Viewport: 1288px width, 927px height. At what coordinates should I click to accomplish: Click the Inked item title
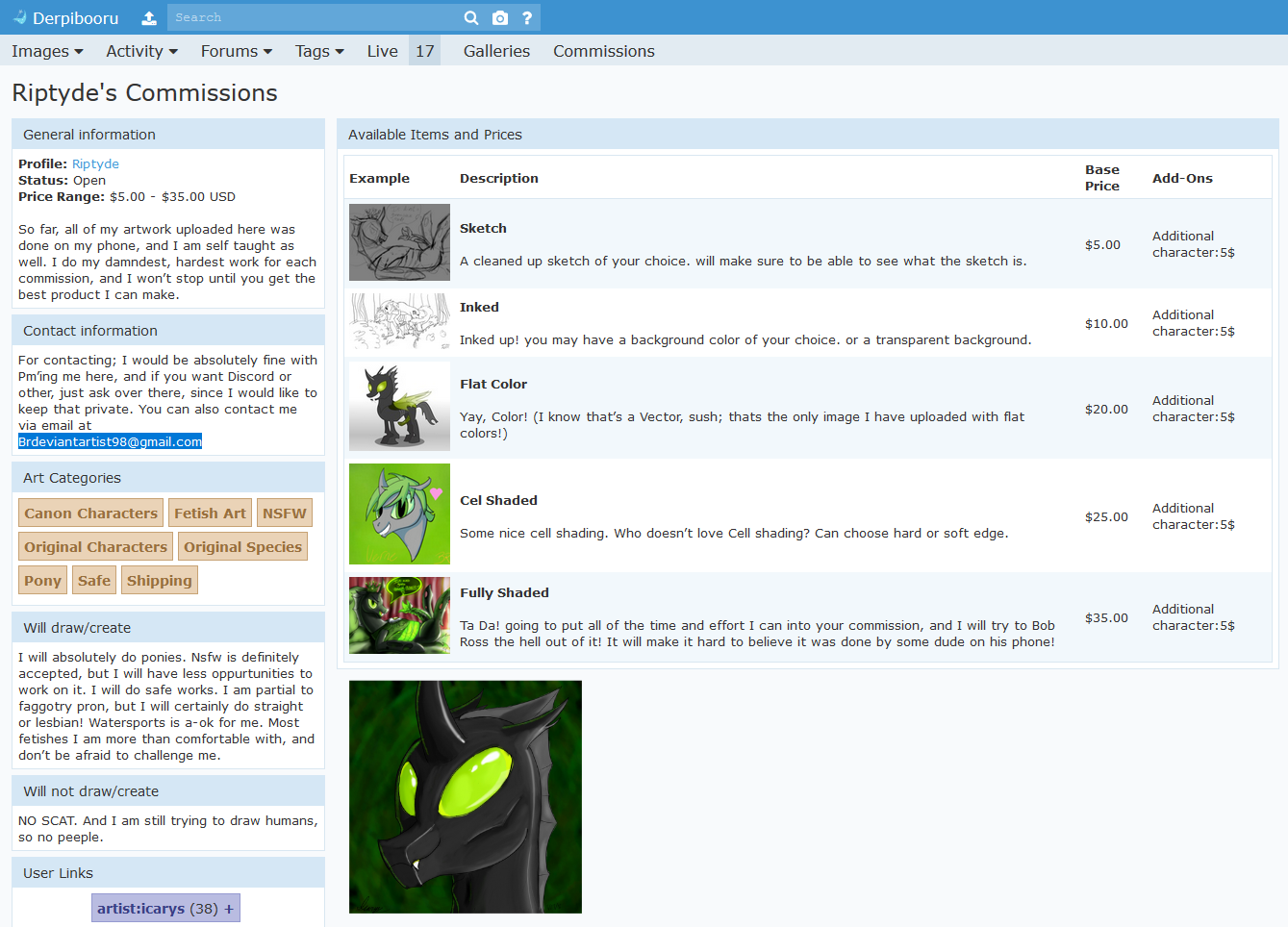point(479,308)
